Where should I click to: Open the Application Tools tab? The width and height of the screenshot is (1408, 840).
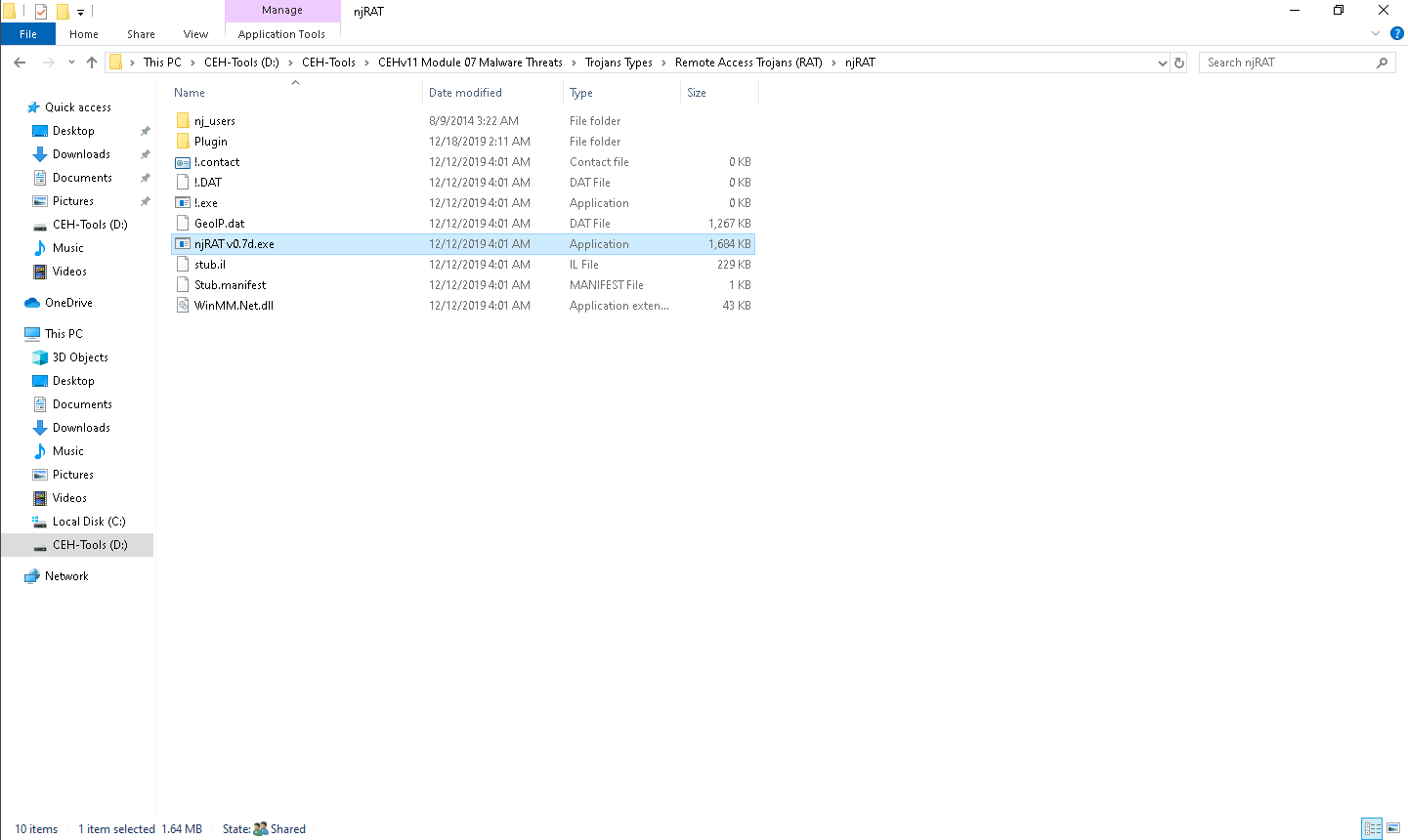click(281, 34)
